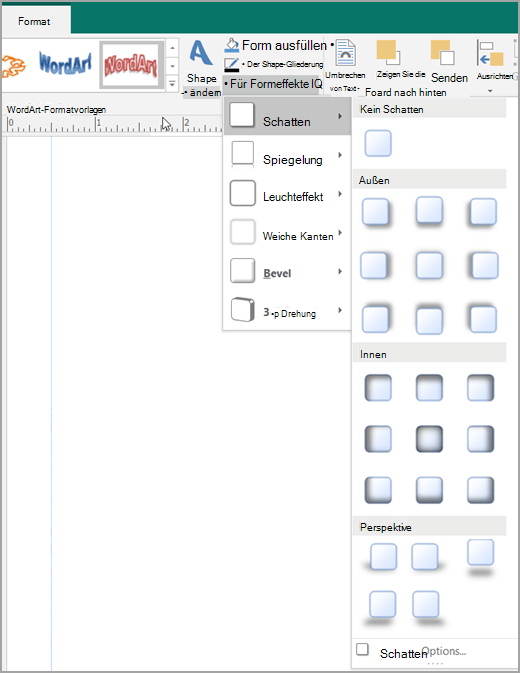Open the Für Formeffekte dropdown

[273, 84]
